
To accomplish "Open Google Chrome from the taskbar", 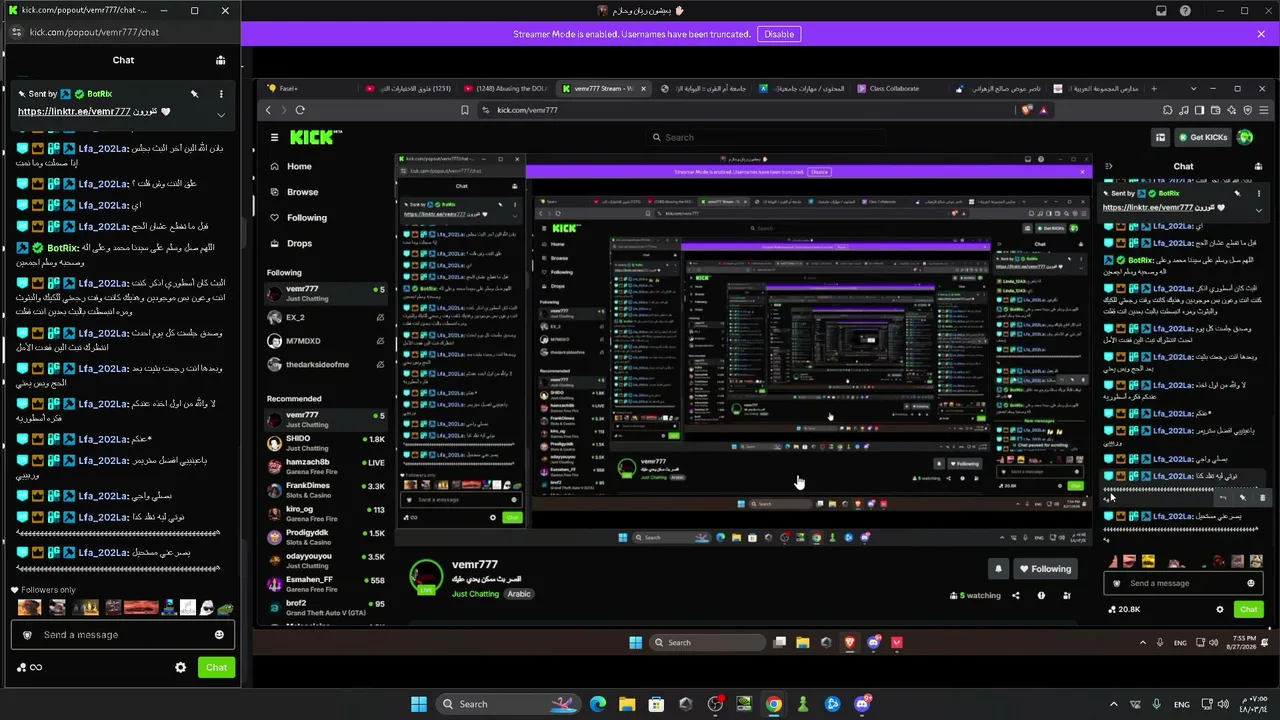I will (x=774, y=704).
